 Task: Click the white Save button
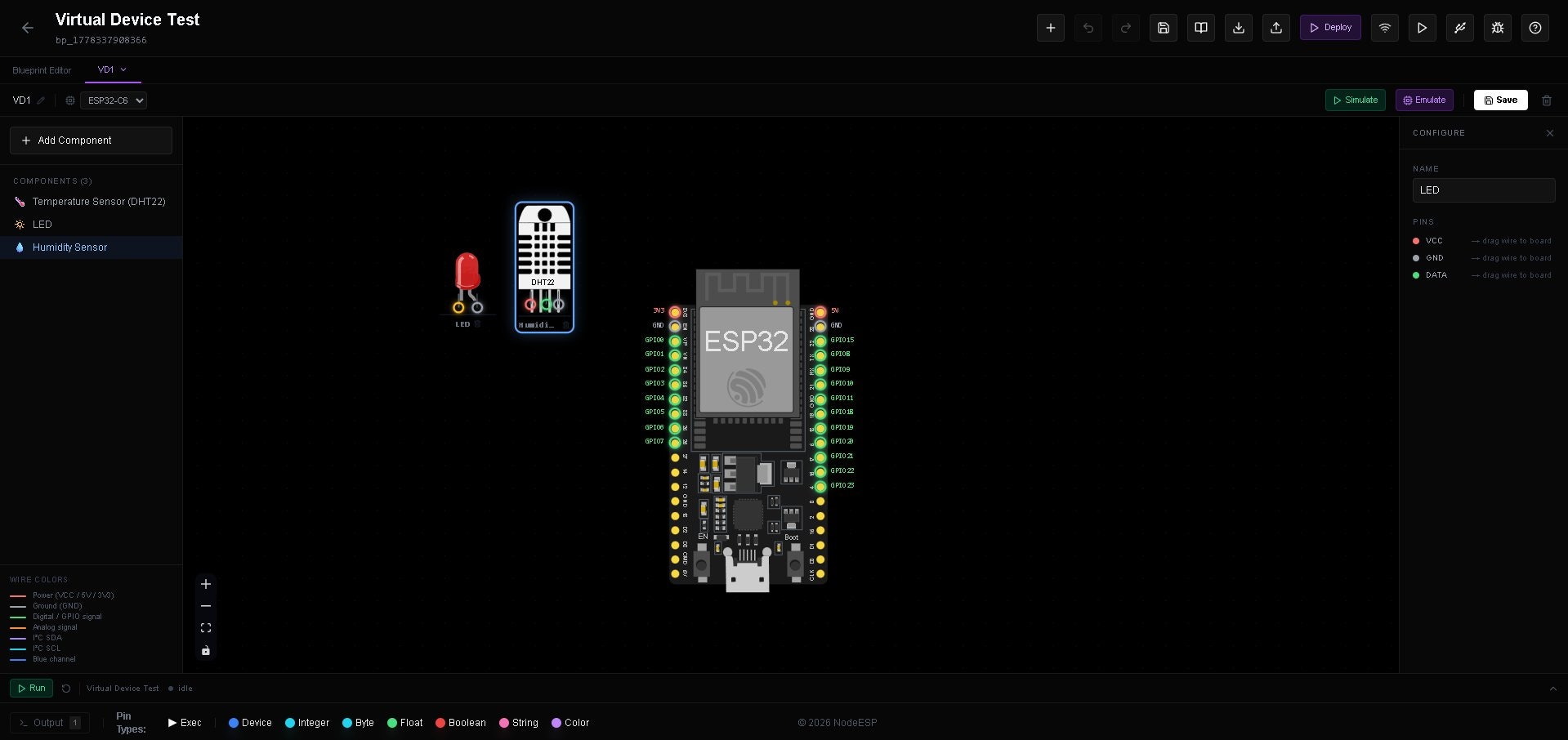[x=1501, y=100]
